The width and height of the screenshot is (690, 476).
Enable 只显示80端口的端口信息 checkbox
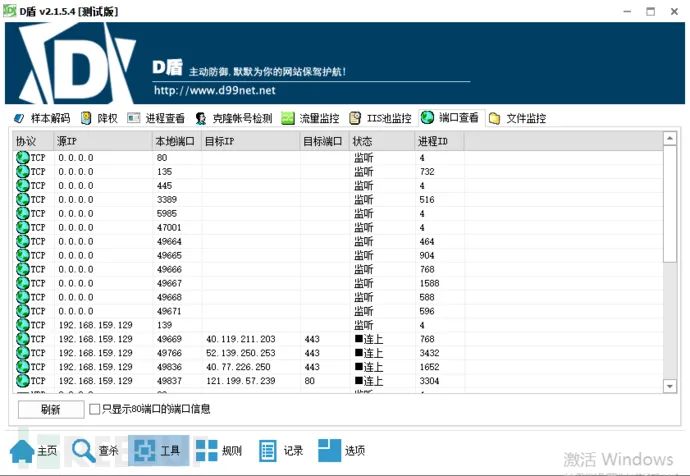pos(94,409)
